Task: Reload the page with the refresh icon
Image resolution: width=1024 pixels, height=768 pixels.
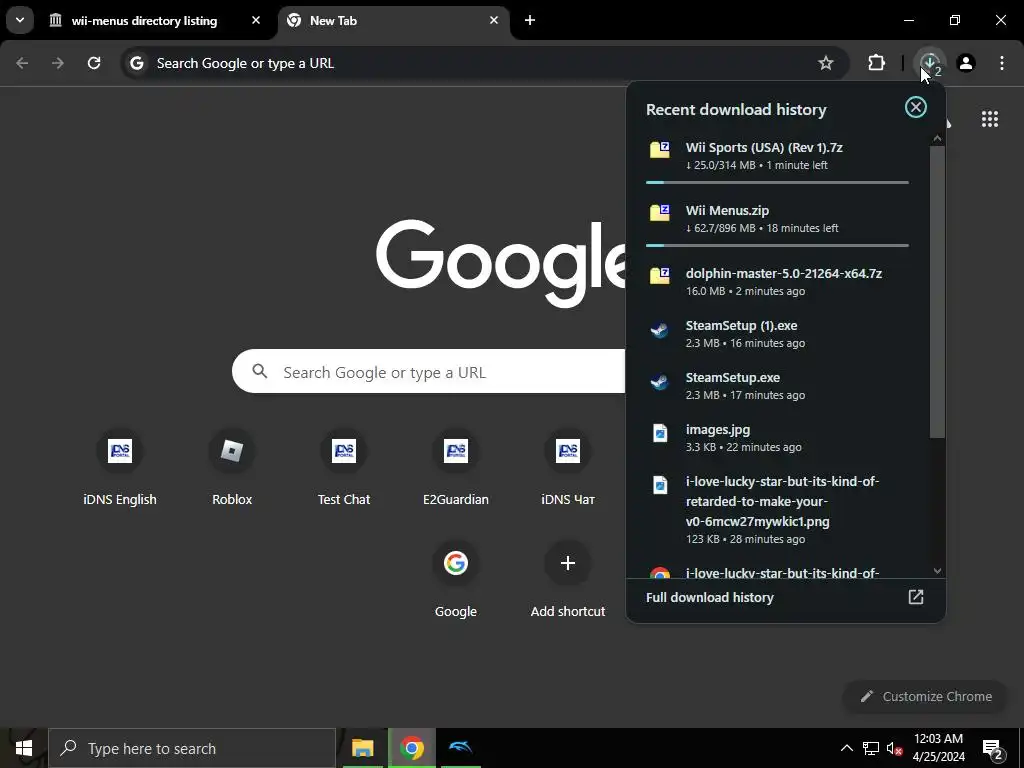Action: pos(94,63)
